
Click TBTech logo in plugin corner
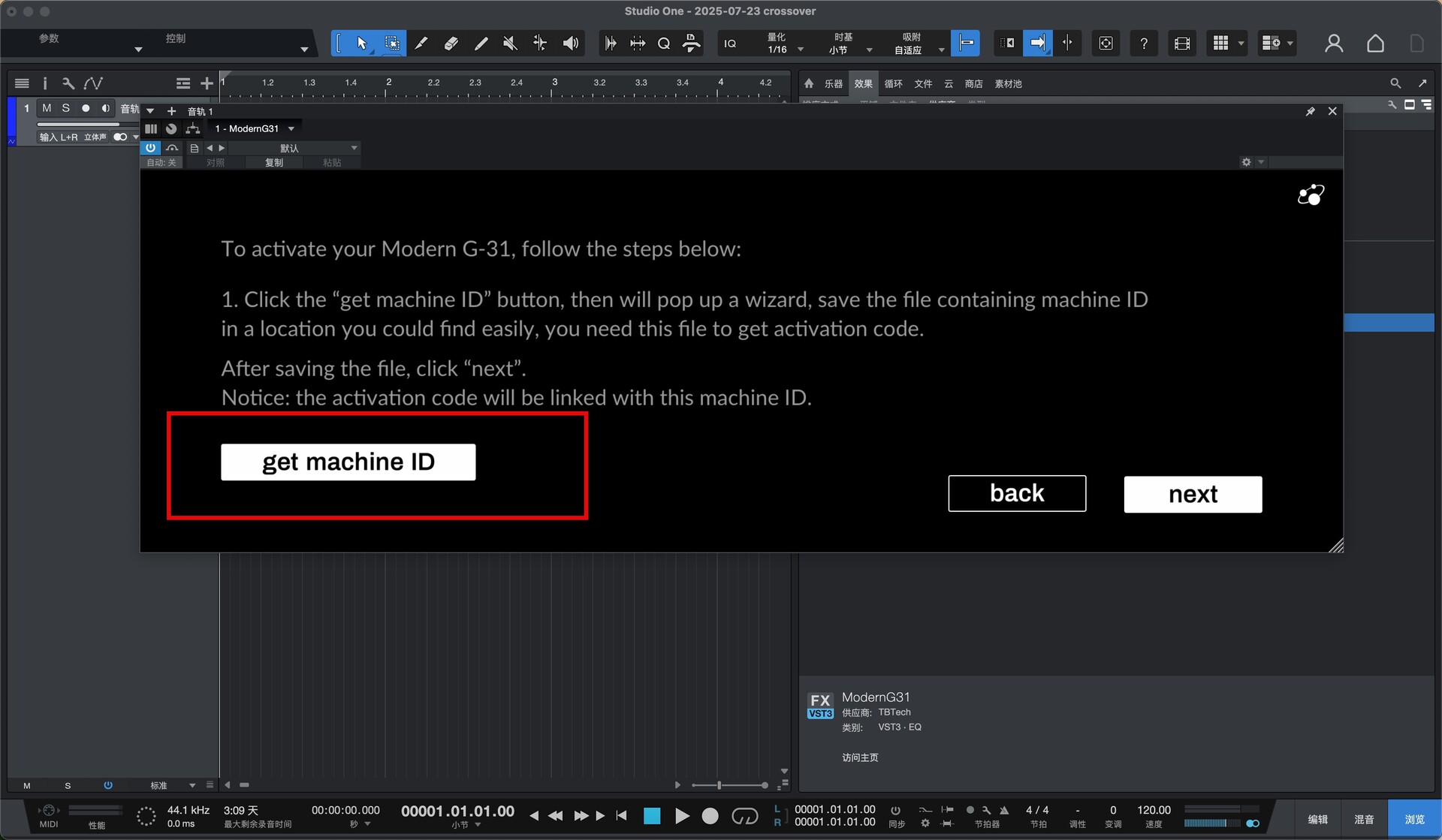[x=1311, y=195]
